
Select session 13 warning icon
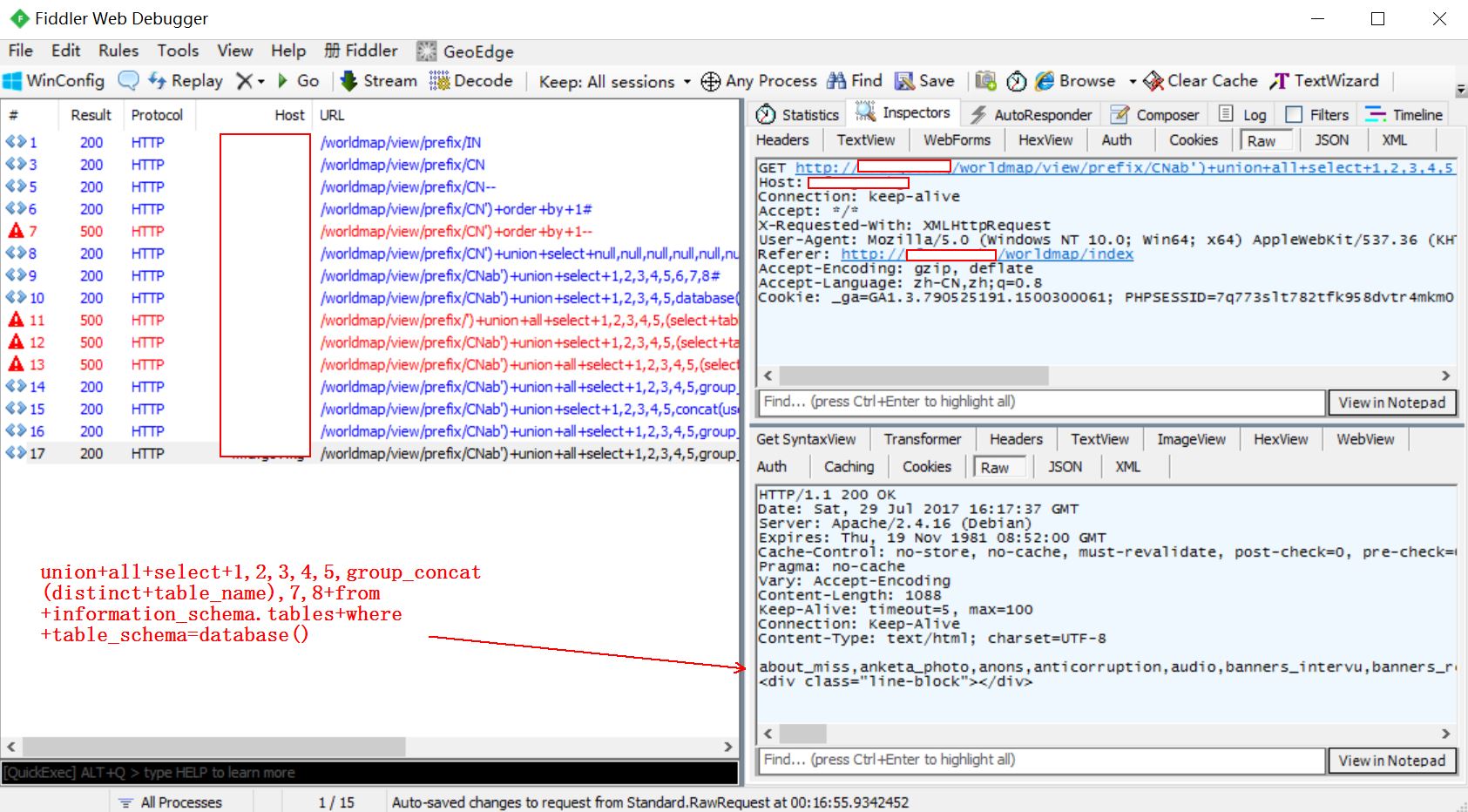[16, 364]
